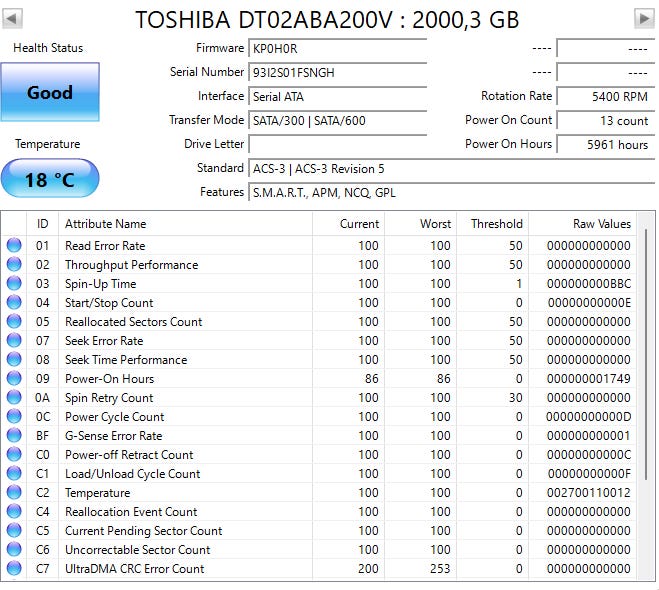The width and height of the screenshot is (659, 590).
Task: Click the Power On Hours value
Action: click(606, 145)
